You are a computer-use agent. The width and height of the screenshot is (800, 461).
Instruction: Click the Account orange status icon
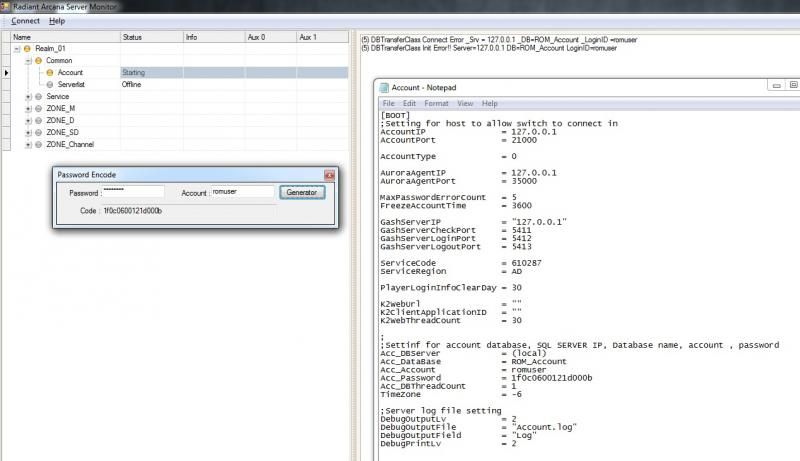[x=50, y=73]
